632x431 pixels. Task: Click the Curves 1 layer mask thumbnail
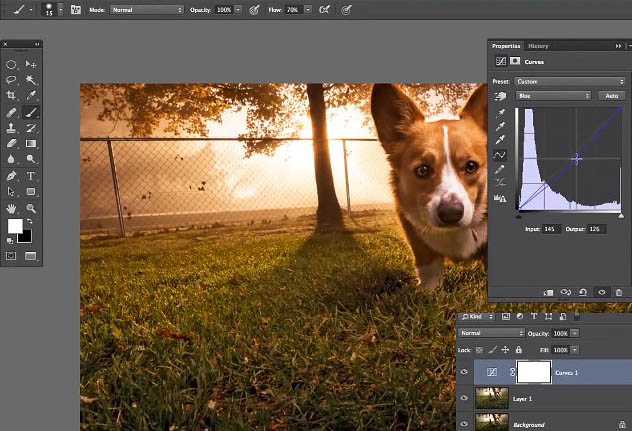tap(535, 372)
